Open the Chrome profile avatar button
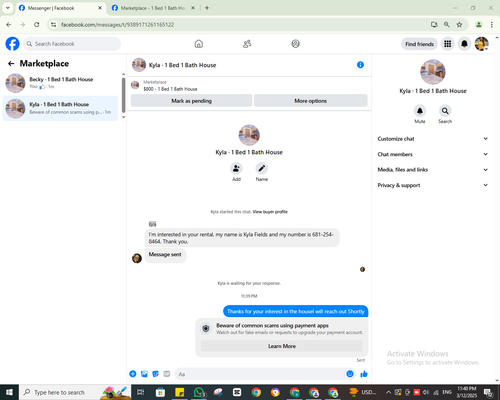Screen dimensions: 500x400 (479, 24)
